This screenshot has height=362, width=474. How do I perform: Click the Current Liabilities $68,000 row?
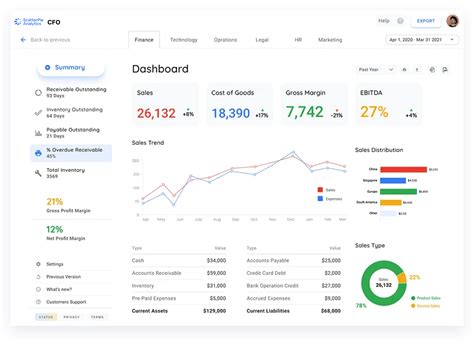(294, 311)
